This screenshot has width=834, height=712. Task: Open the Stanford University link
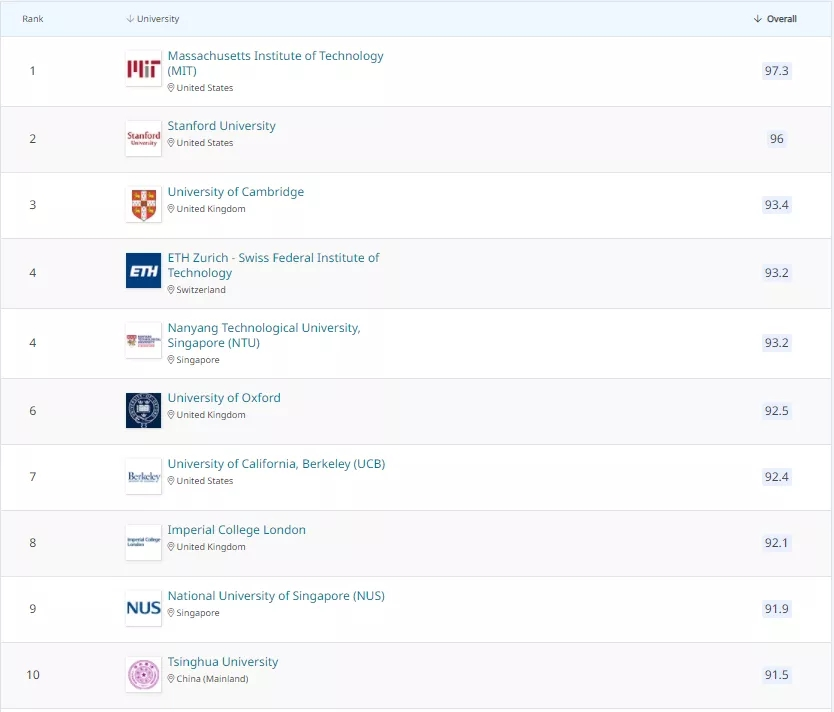coord(221,126)
